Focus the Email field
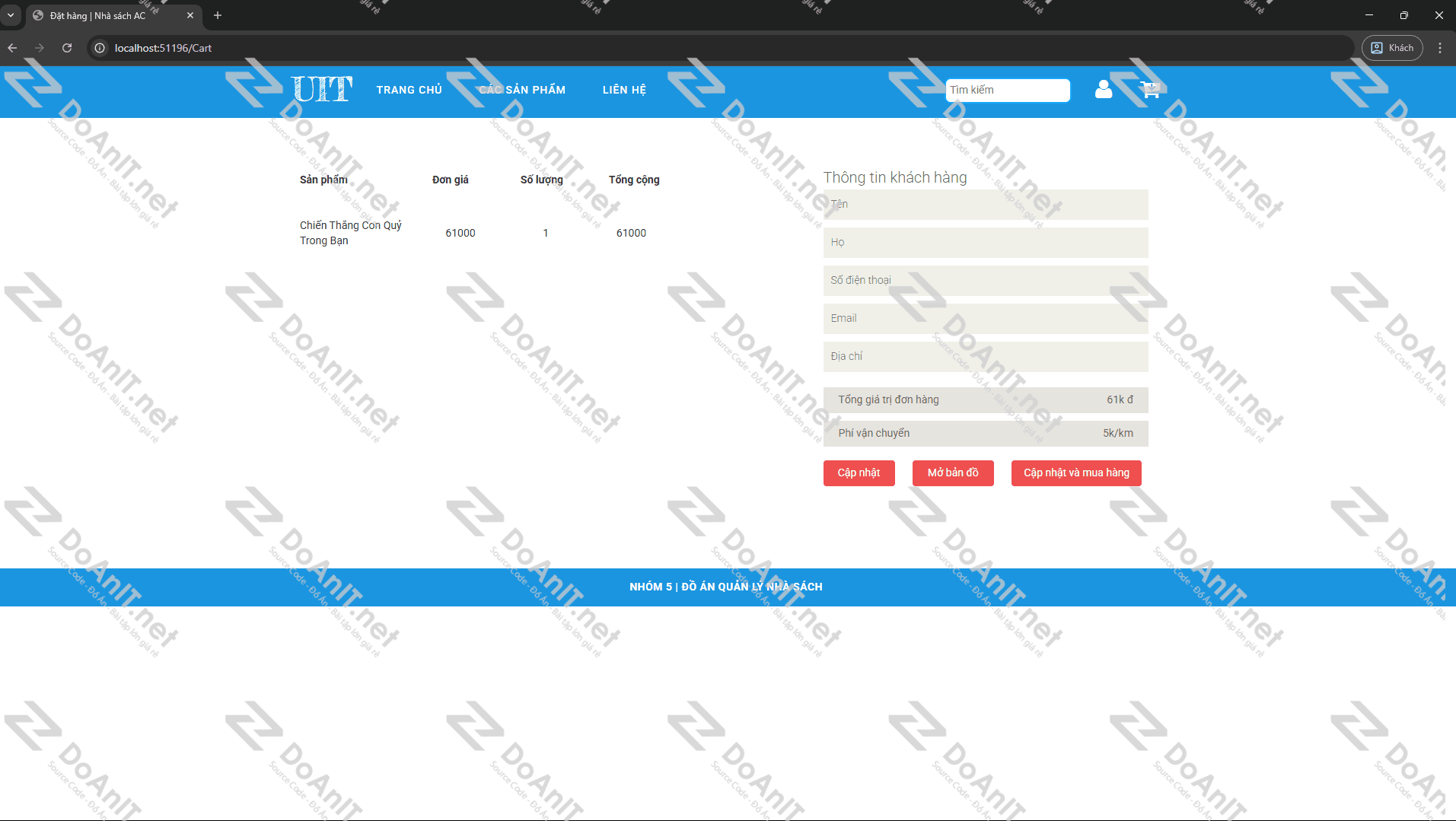 coord(986,319)
